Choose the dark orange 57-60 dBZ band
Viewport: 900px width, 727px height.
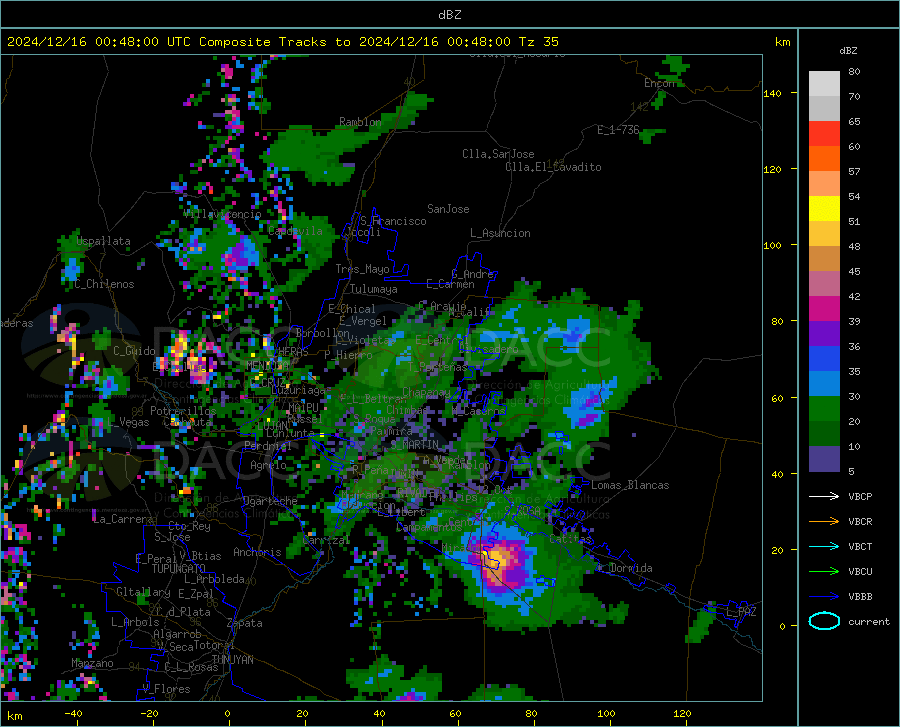[824, 159]
